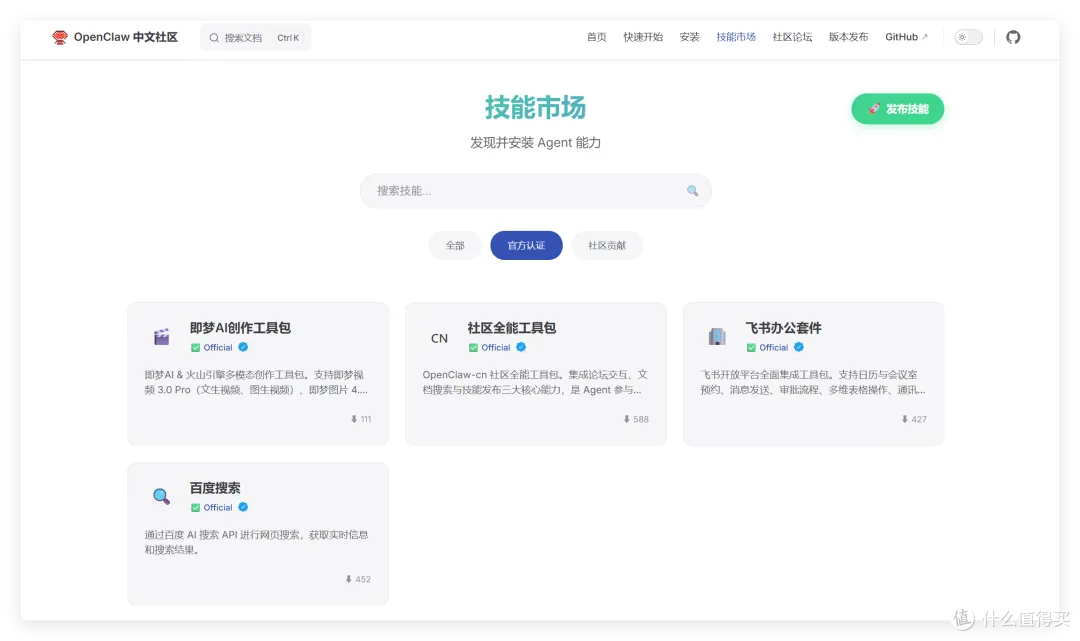Open 版本发布 in the navigation bar
This screenshot has height=641, width=1080.
coord(849,37)
